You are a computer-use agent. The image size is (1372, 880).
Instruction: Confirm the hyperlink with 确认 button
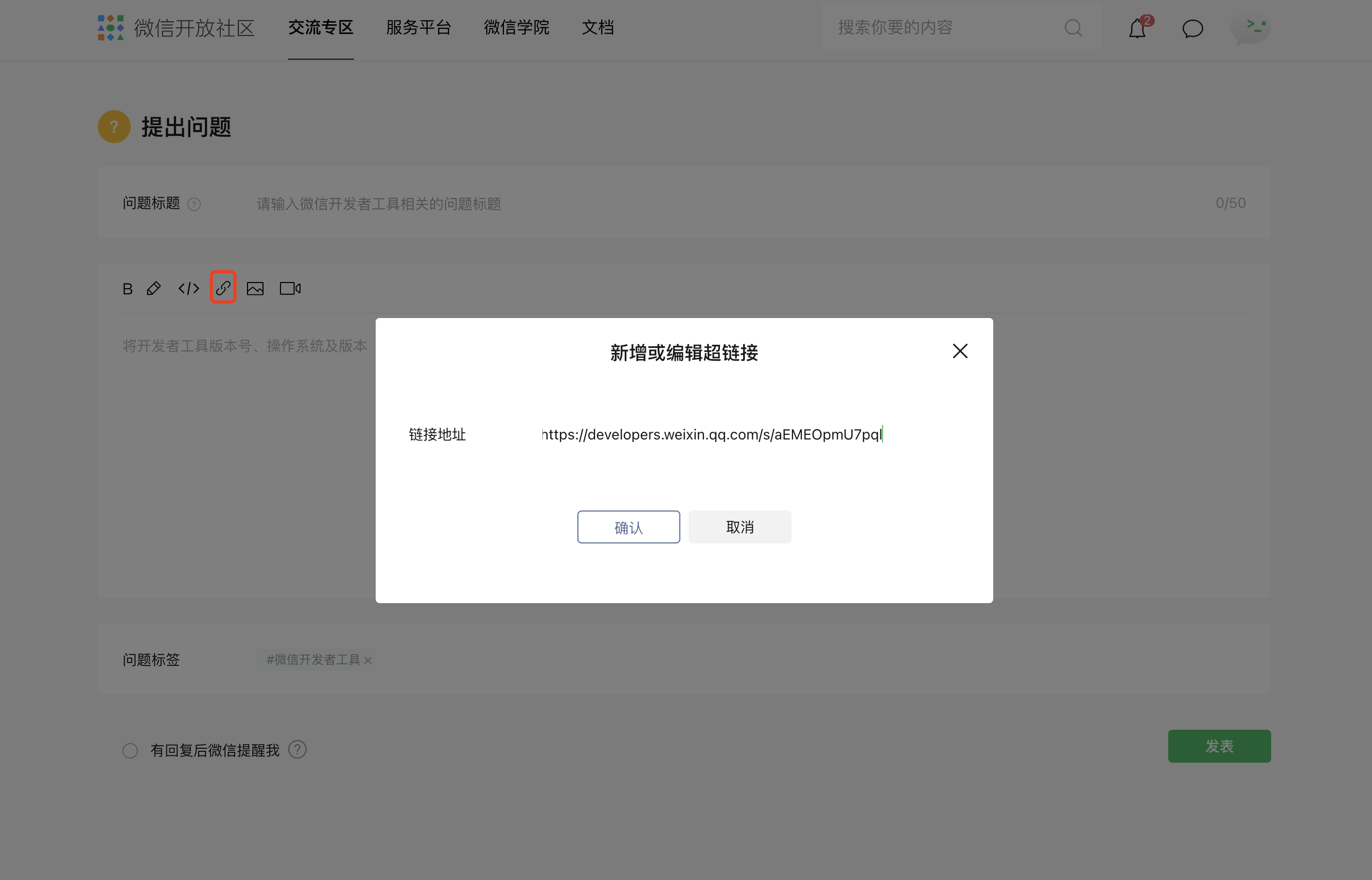628,527
